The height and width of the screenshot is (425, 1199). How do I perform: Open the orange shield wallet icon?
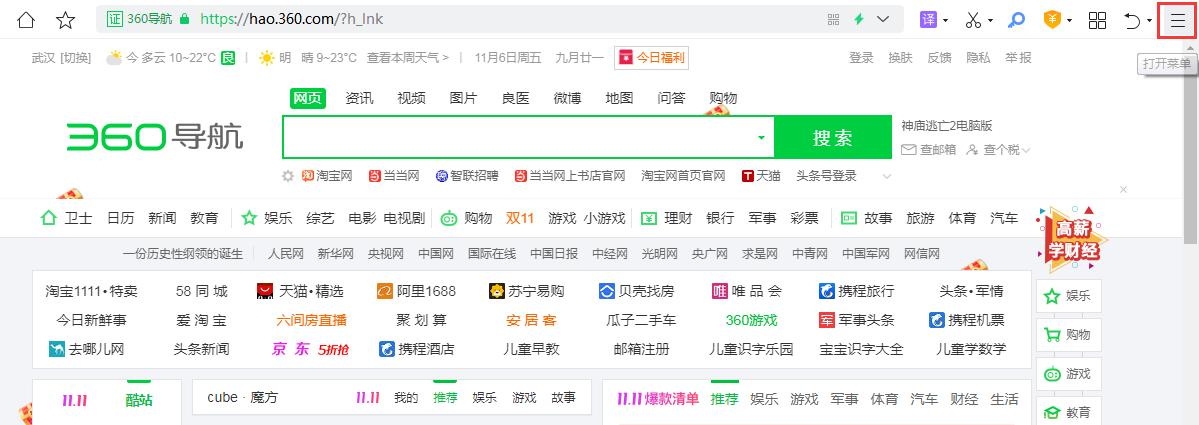(1053, 20)
